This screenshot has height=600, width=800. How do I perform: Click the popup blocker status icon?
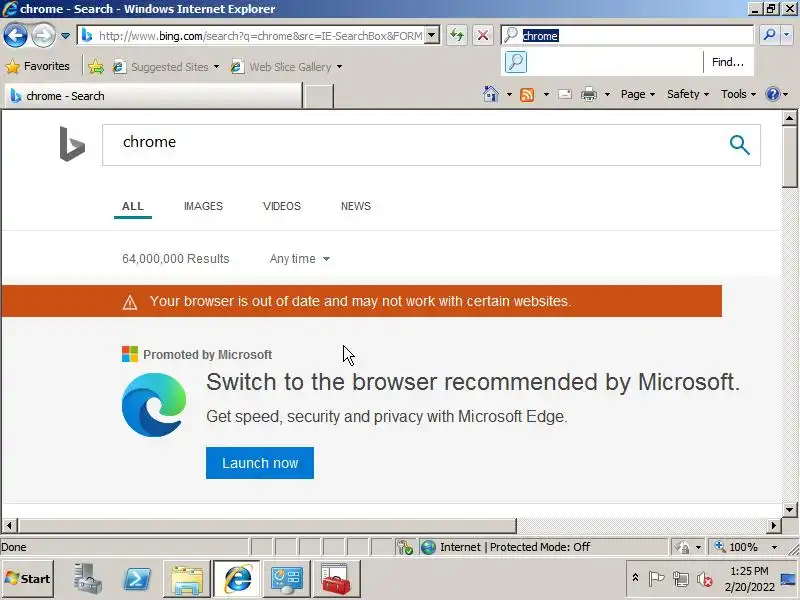tap(405, 547)
